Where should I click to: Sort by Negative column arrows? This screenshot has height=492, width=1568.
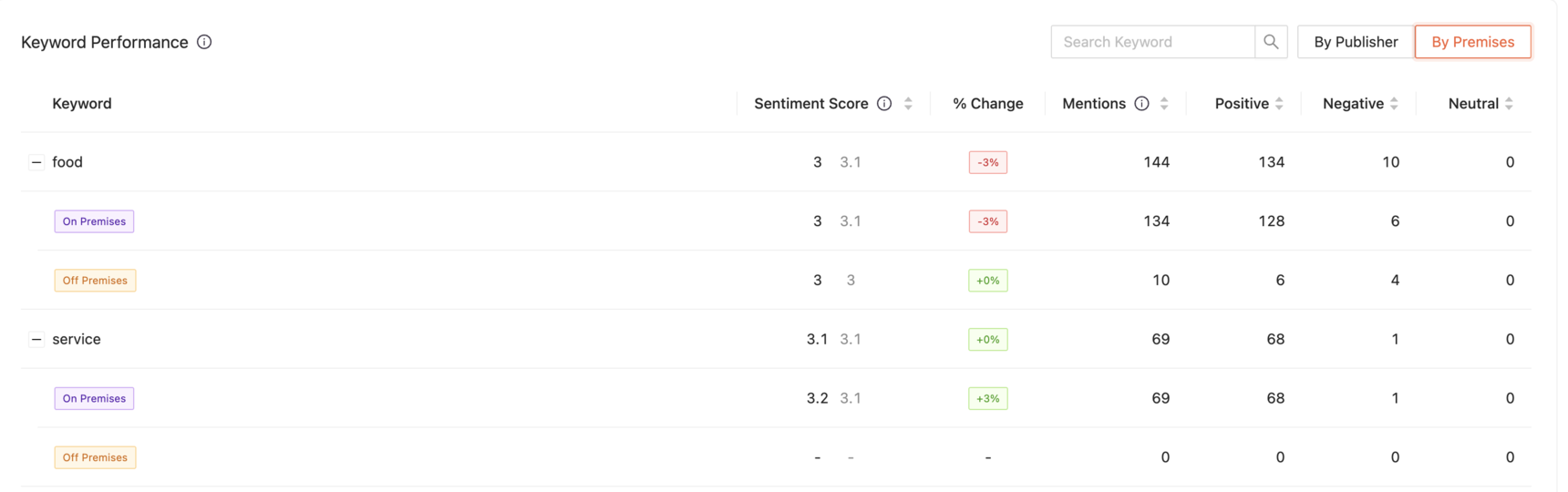1394,104
